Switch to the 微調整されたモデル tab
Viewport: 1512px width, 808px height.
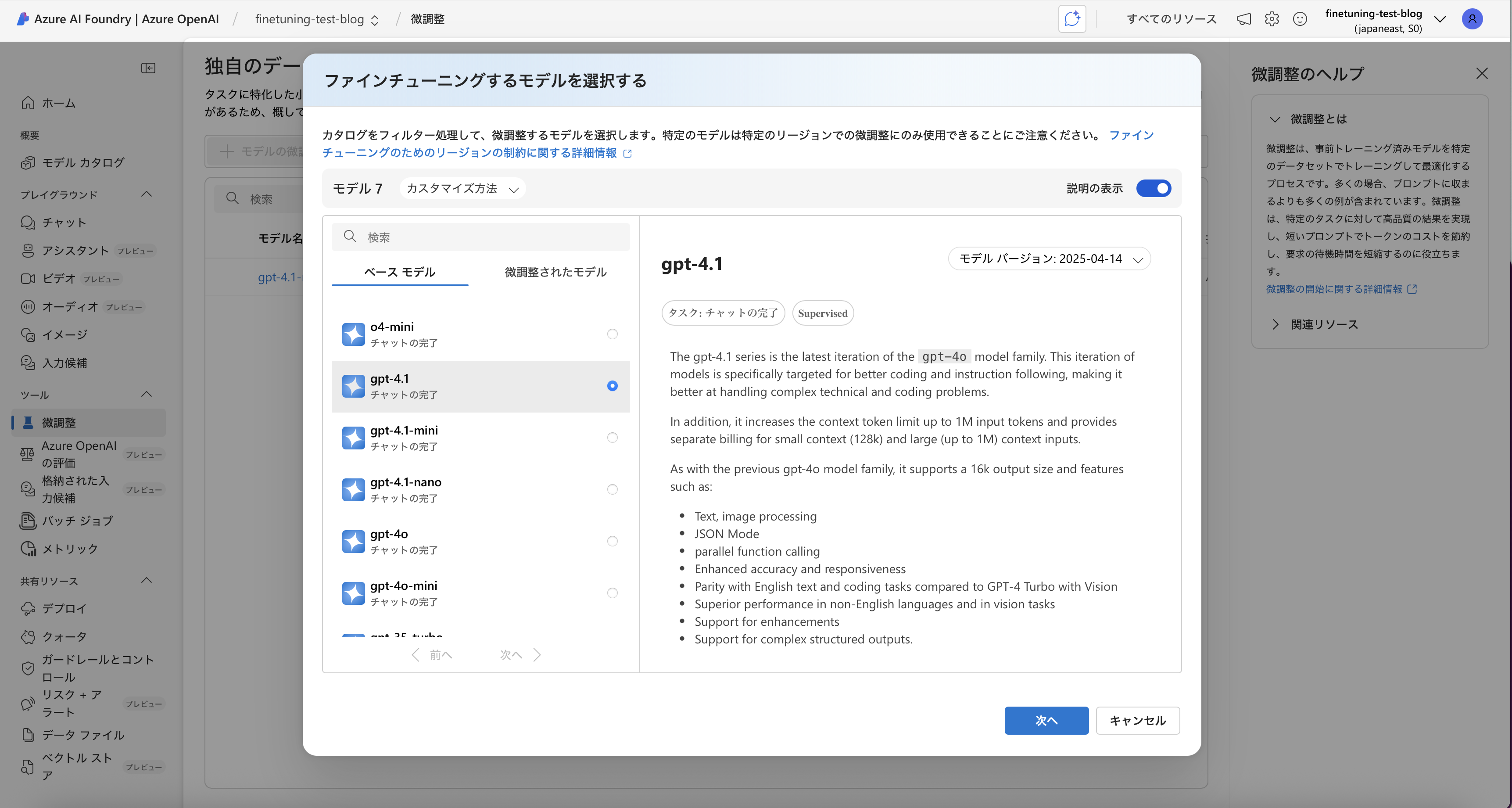point(555,273)
